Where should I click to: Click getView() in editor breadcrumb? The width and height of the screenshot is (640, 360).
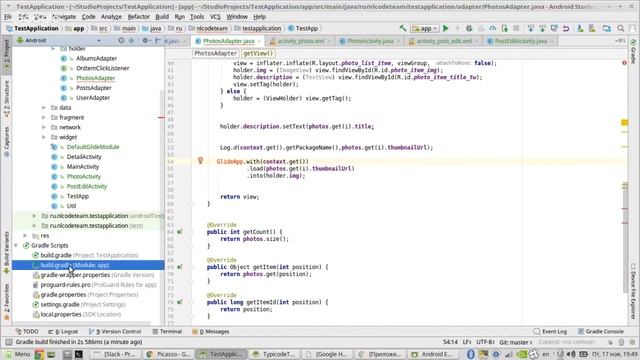[258, 53]
